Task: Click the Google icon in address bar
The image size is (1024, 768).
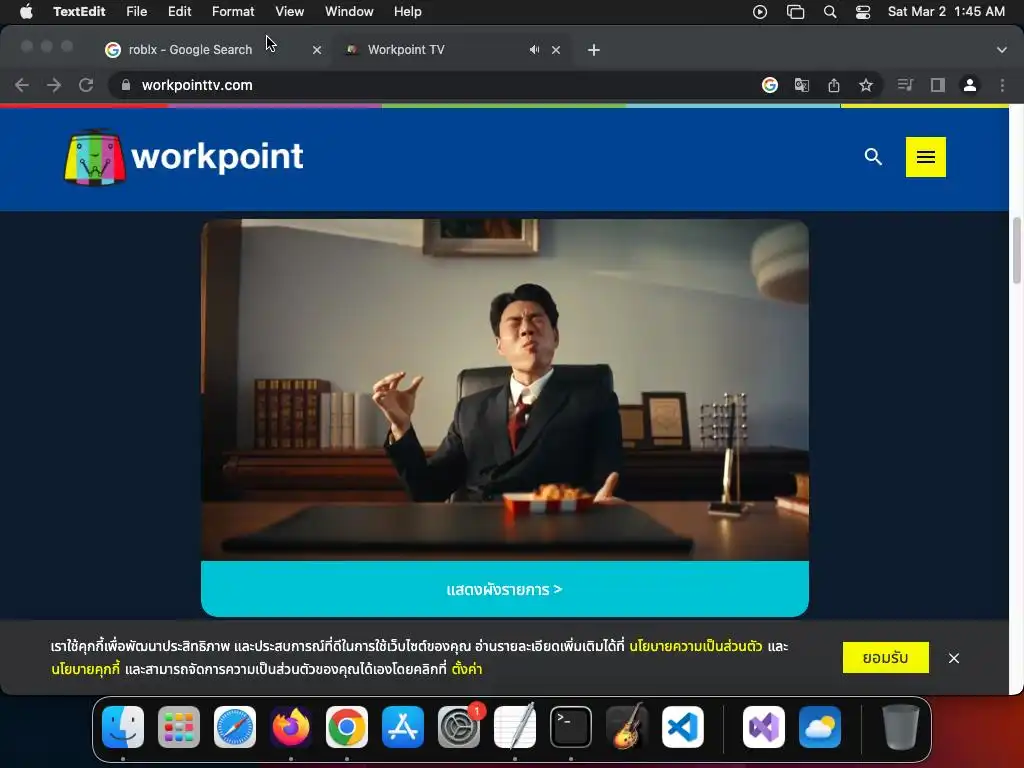Action: click(x=770, y=85)
